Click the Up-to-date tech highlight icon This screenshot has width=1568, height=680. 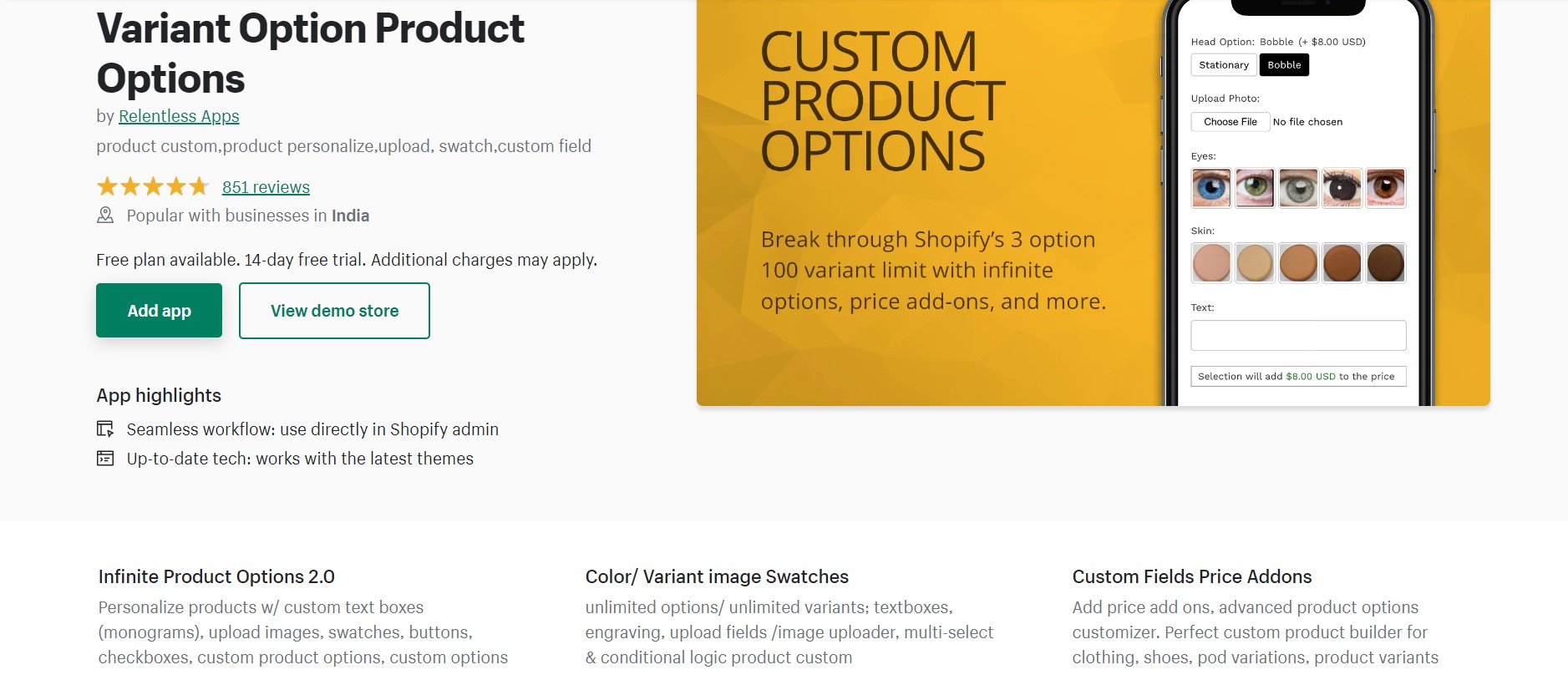tap(105, 459)
